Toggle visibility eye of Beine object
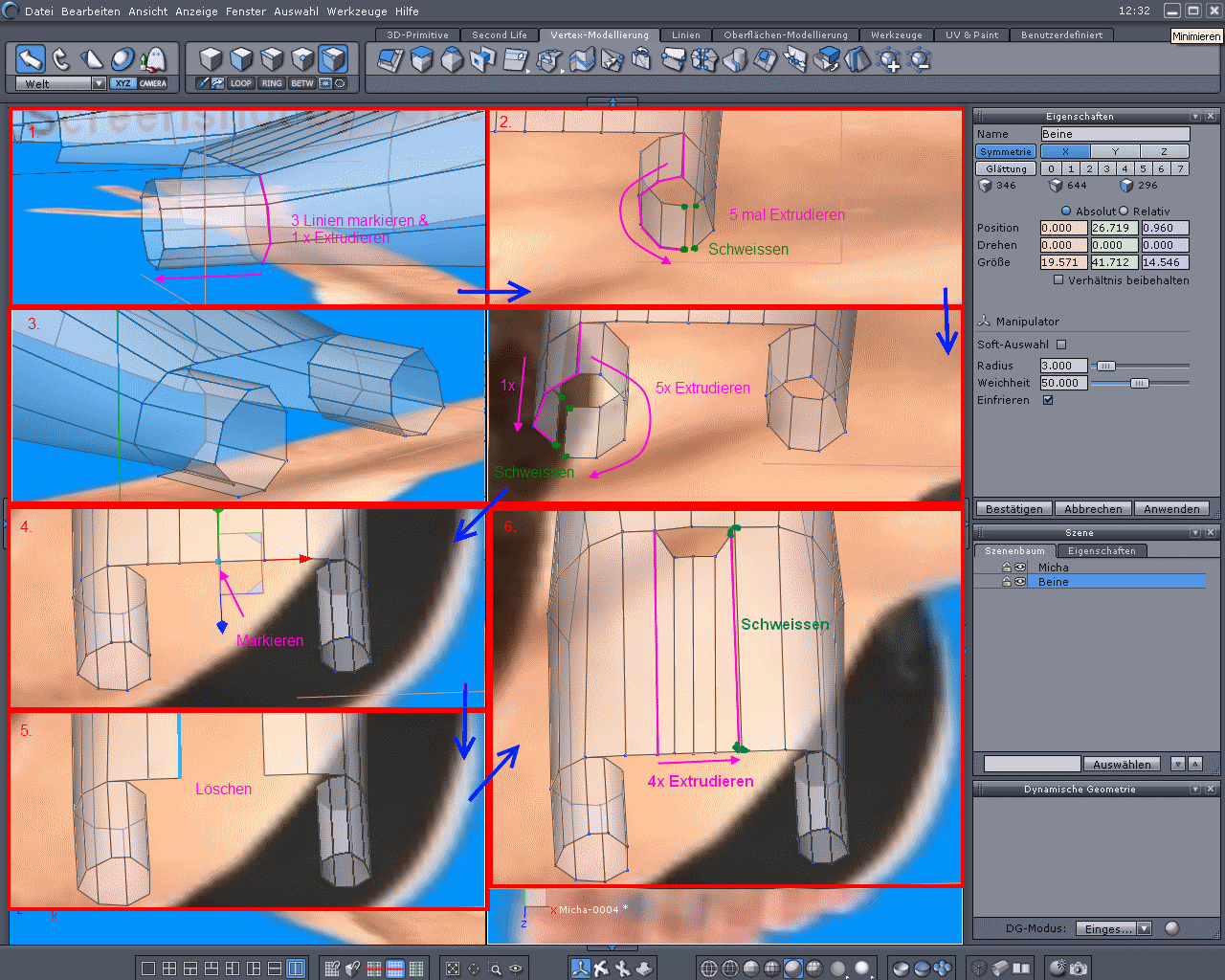1225x980 pixels. pos(1020,582)
